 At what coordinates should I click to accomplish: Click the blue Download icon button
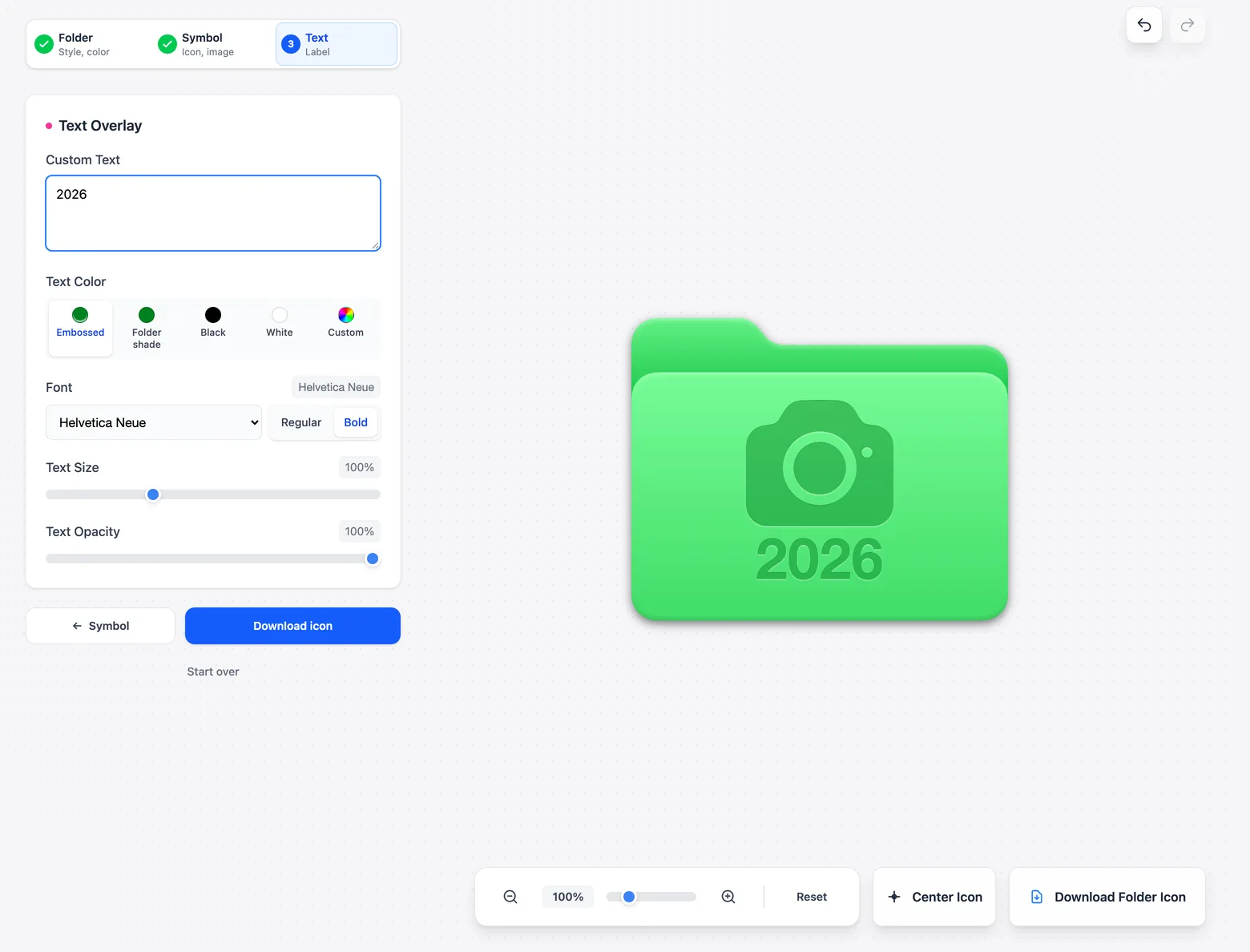(292, 626)
